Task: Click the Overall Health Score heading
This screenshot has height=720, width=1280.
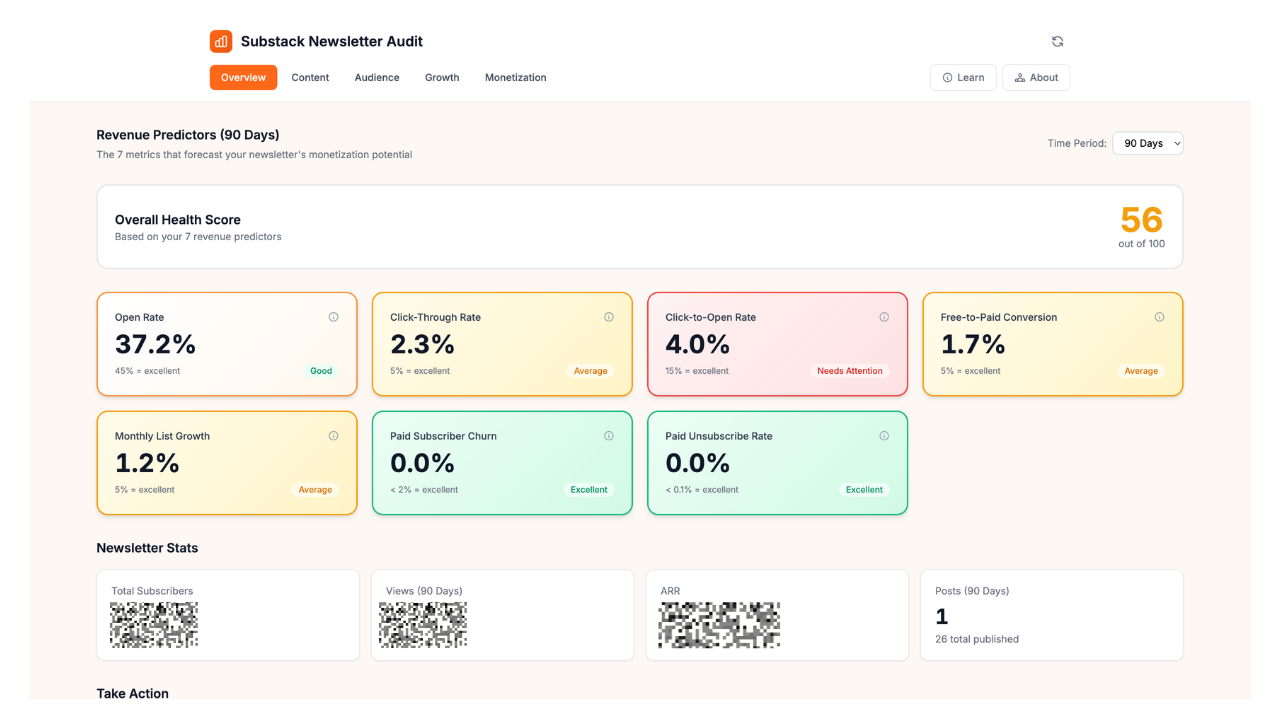Action: coord(178,220)
